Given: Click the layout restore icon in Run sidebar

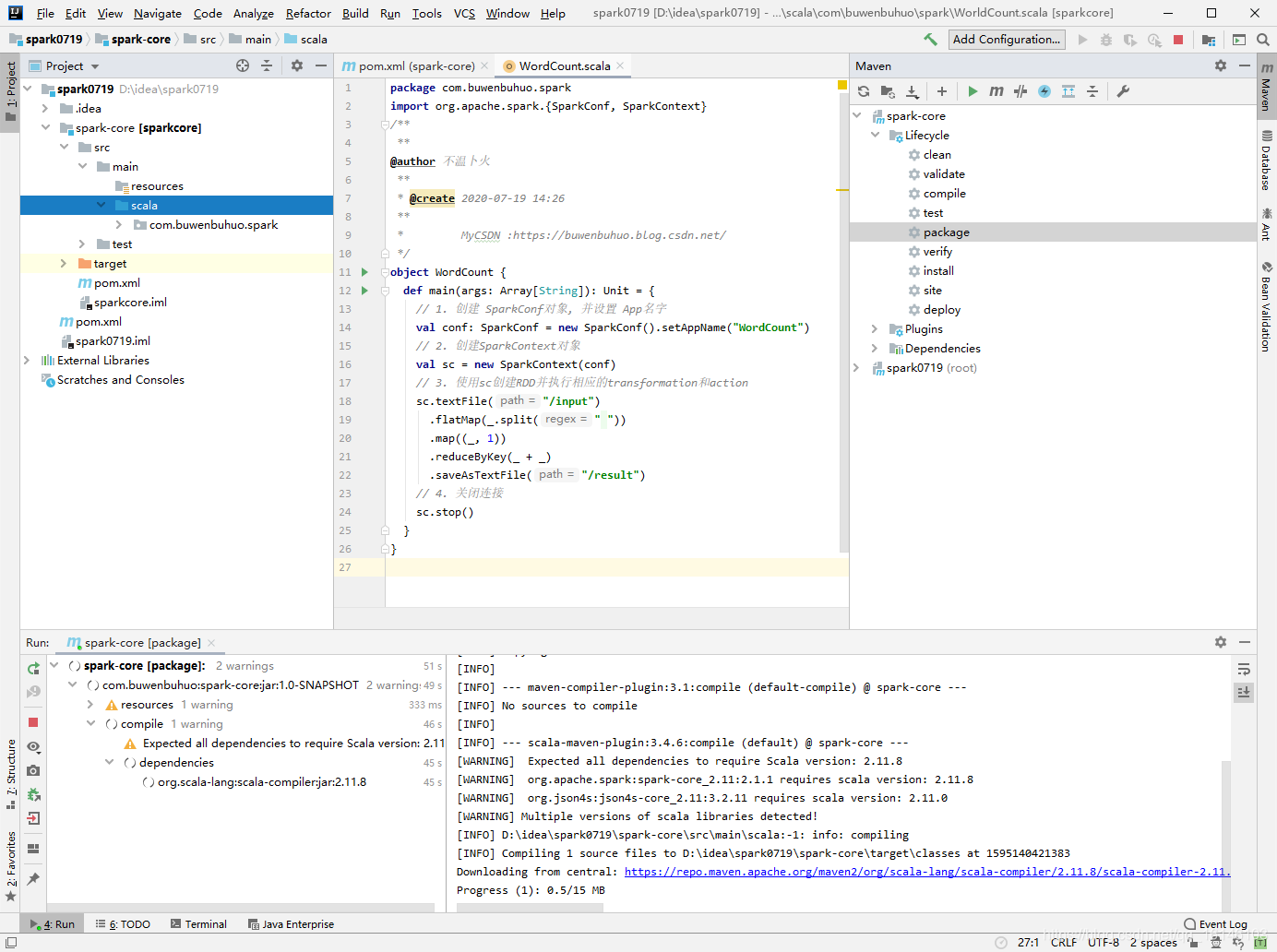Looking at the screenshot, I should tap(33, 849).
